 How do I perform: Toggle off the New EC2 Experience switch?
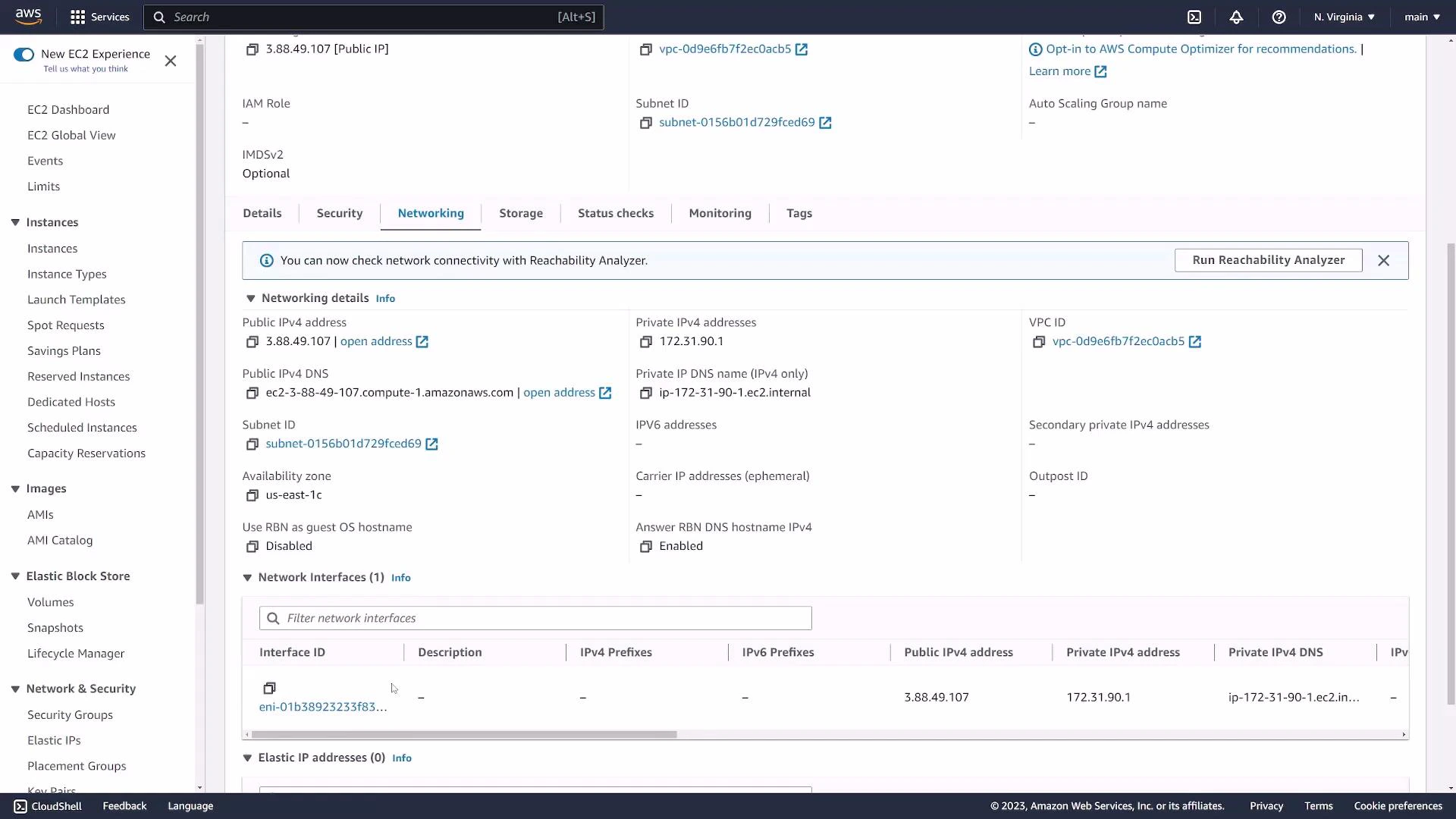point(24,54)
